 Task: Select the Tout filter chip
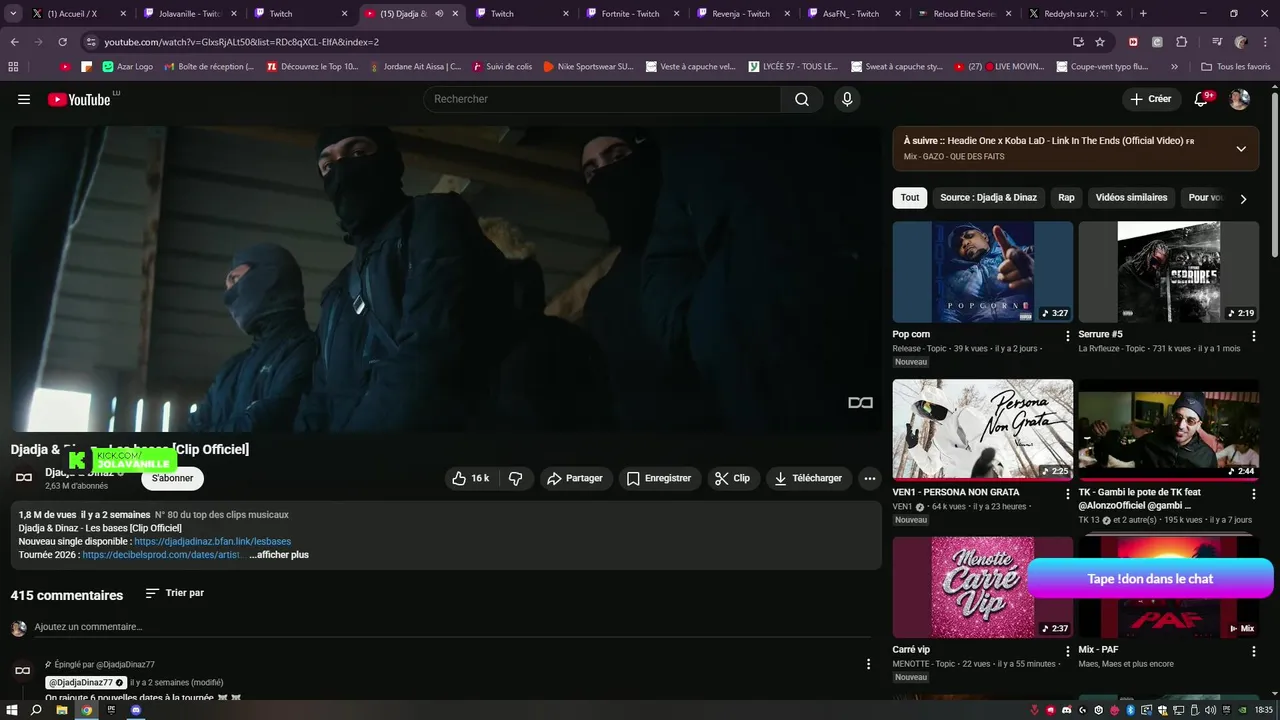[x=910, y=198]
